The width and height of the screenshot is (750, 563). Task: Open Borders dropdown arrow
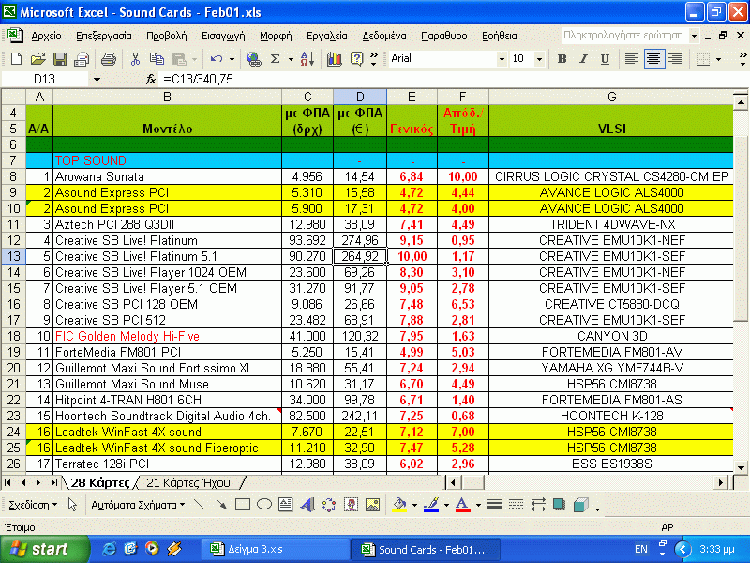tap(718, 59)
